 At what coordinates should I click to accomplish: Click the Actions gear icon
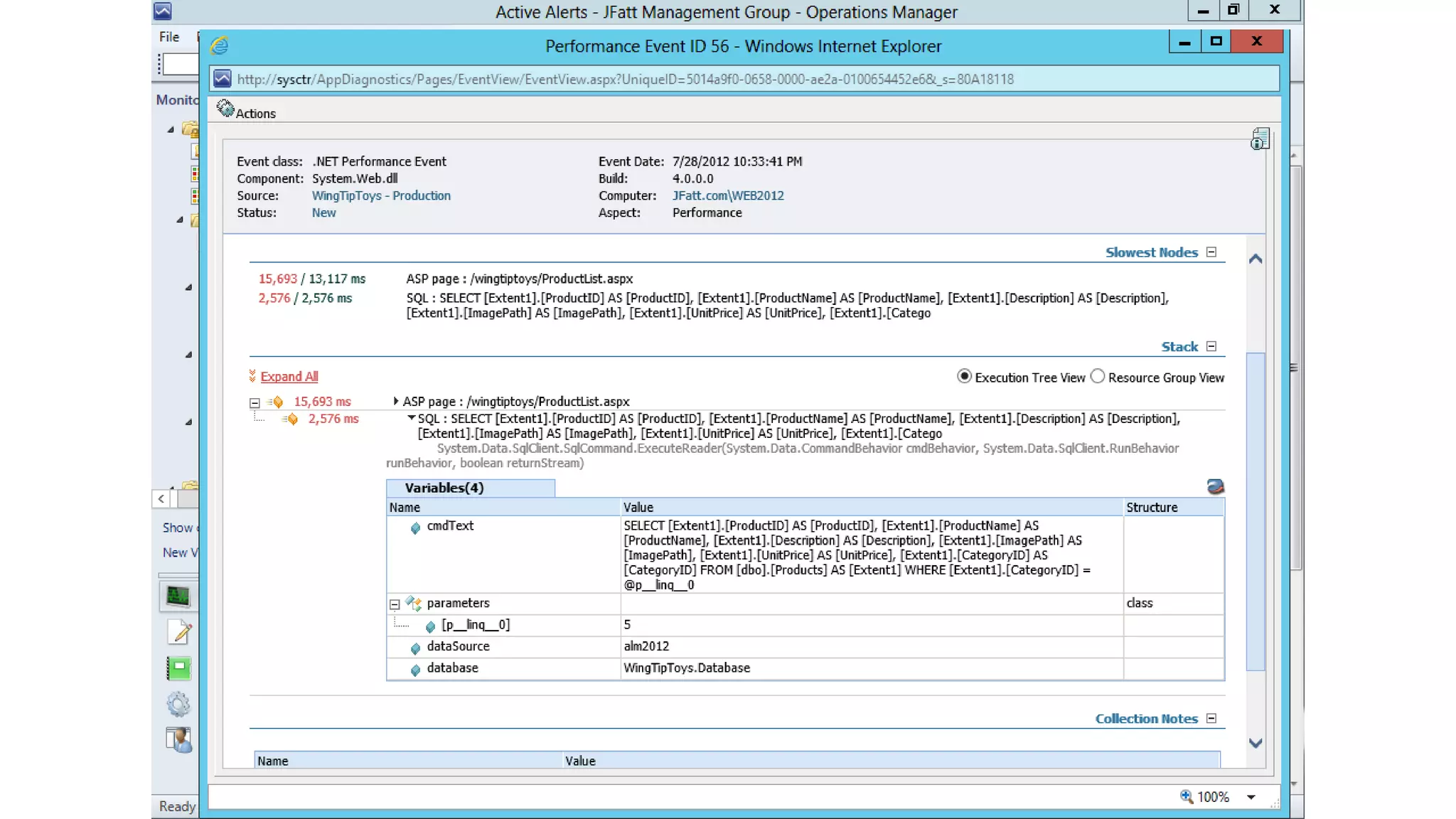(x=225, y=108)
